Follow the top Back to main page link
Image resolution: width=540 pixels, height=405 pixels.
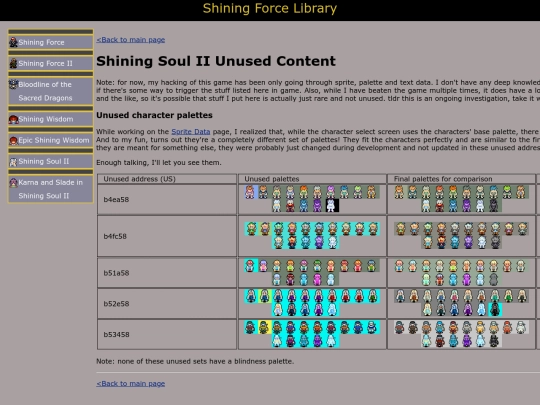coord(131,40)
